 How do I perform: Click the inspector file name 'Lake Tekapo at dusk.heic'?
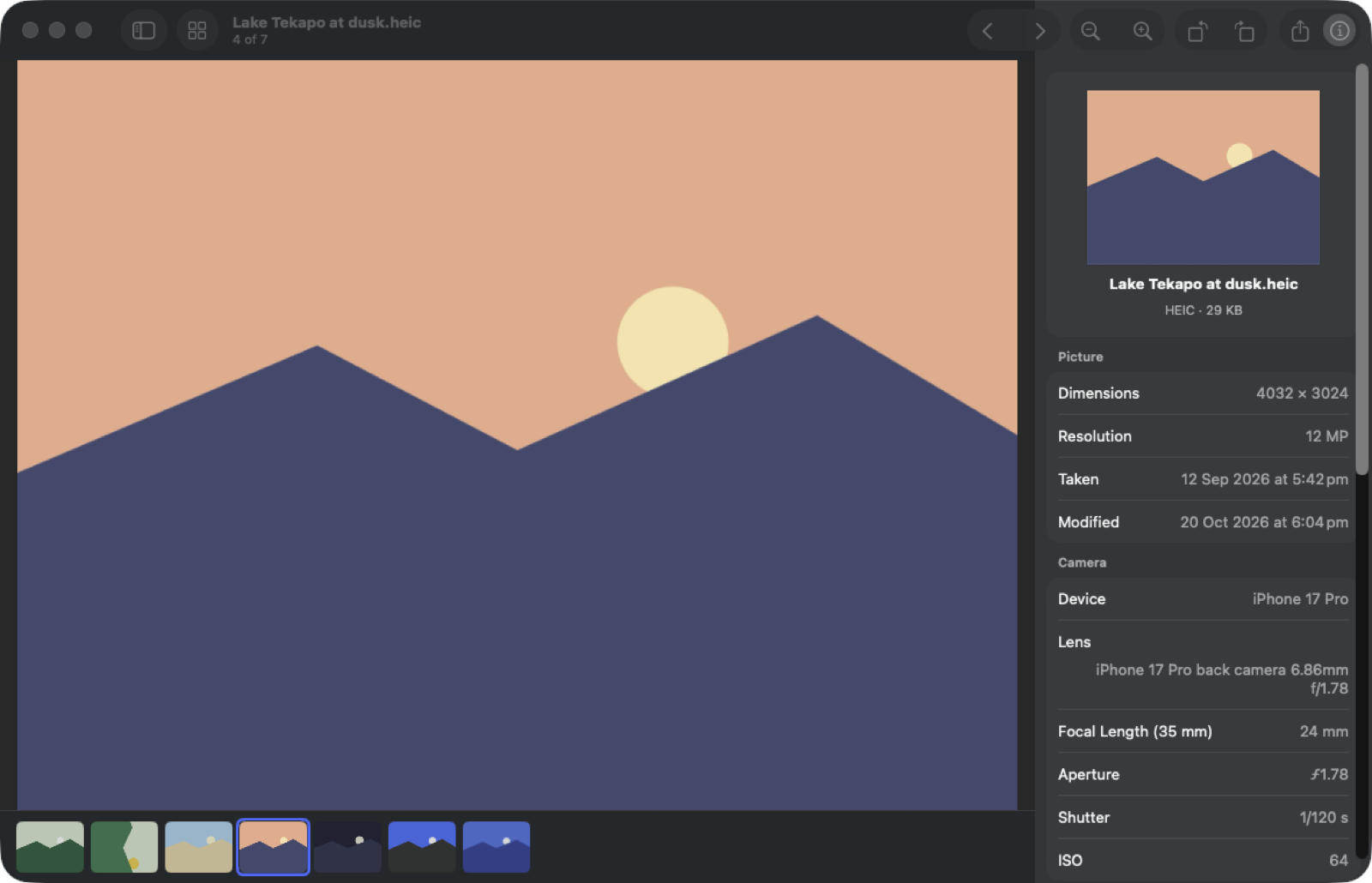click(1203, 284)
